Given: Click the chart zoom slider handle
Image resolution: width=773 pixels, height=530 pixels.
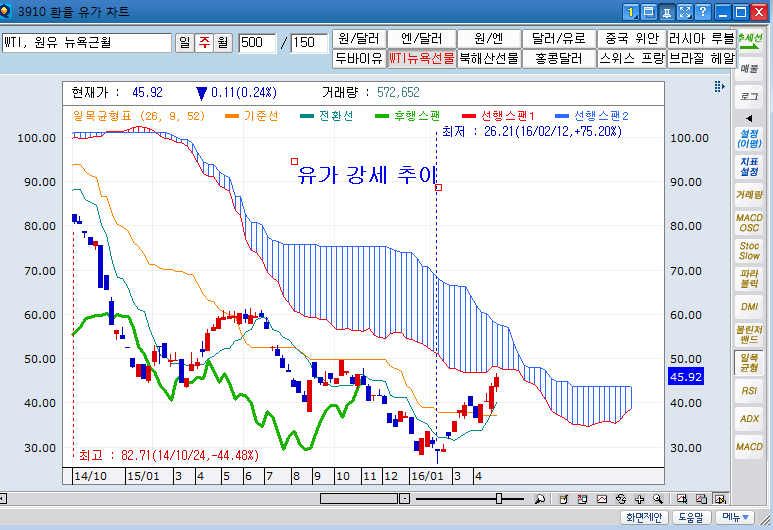Looking at the screenshot, I should pos(499,498).
